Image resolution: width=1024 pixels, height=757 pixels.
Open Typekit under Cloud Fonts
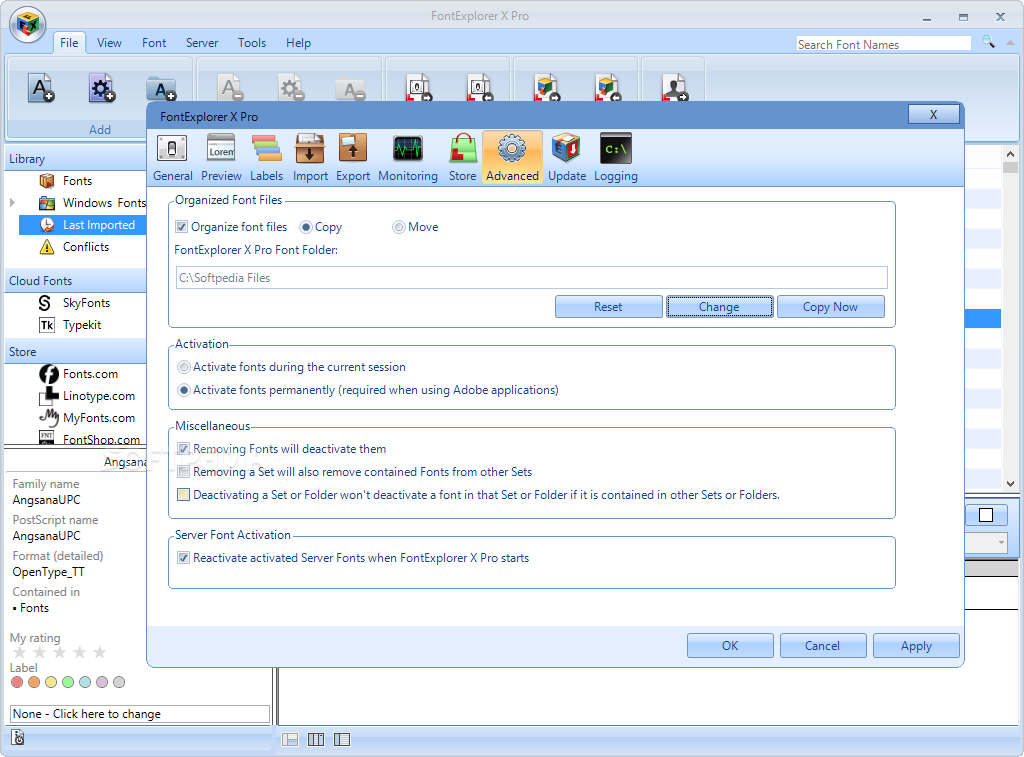pyautogui.click(x=70, y=325)
